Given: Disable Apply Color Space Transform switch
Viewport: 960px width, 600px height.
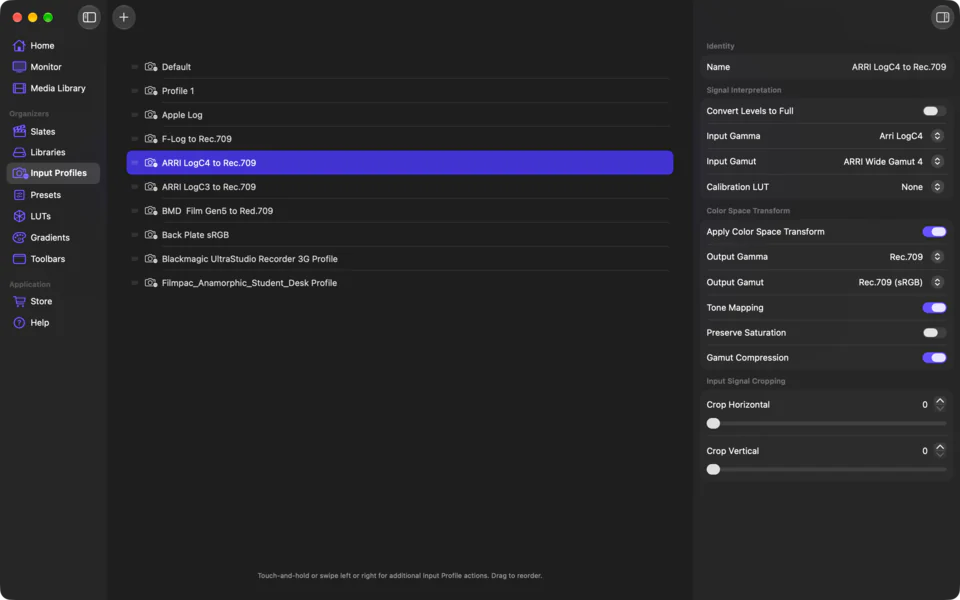Looking at the screenshot, I should 934,231.
